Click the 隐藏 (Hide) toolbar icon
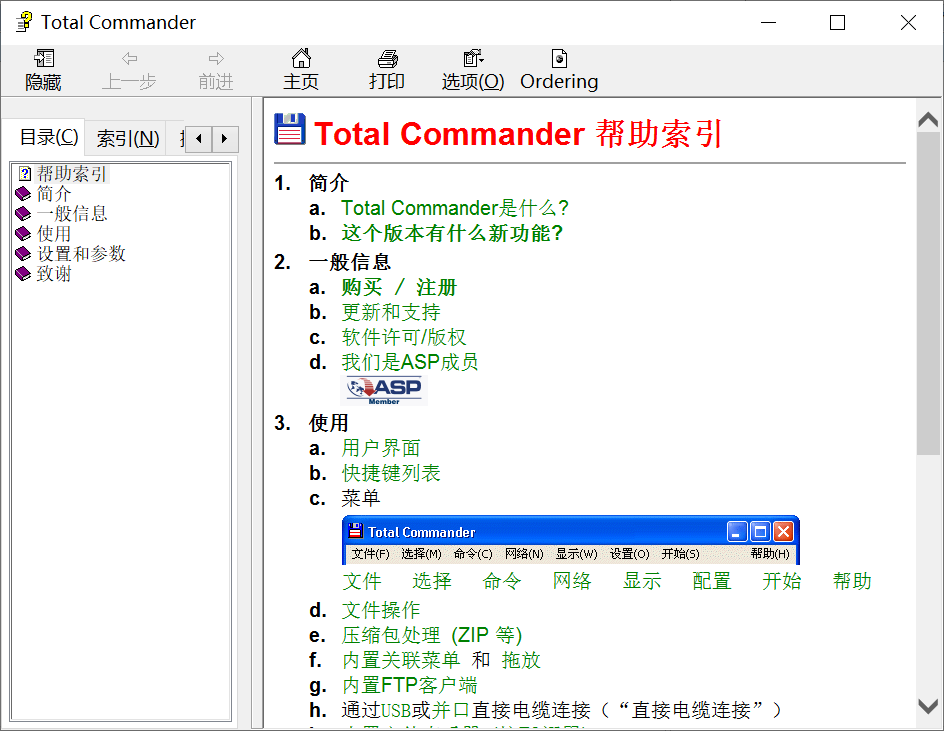 point(43,70)
